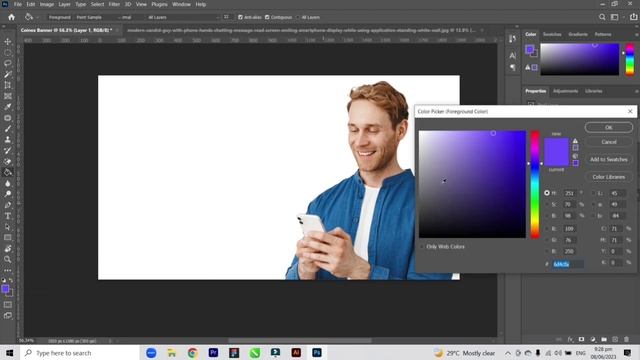
Task: Select the Eraser tool
Action: click(8, 161)
